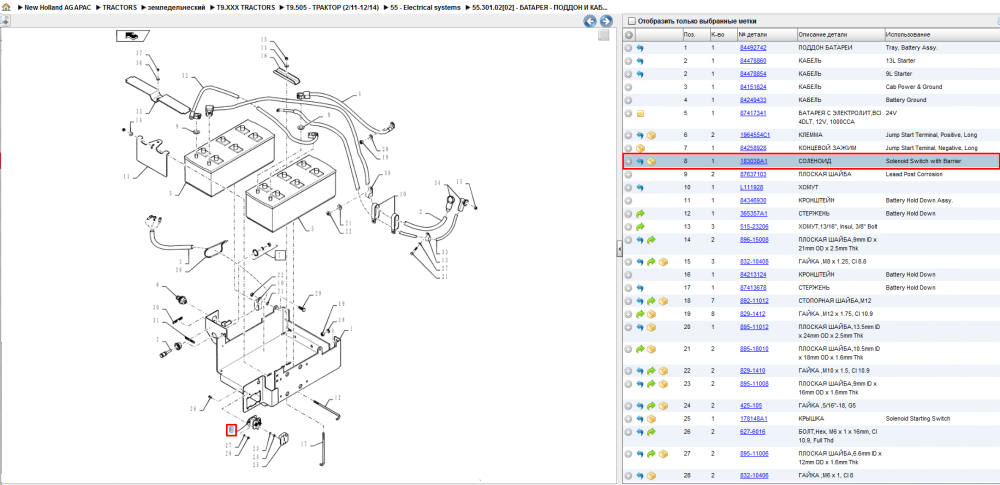Navigate to 'T9.505 - ТРАКТОР (2/11-12/14)' breadcrumb
The height and width of the screenshot is (485, 1000).
(330, 6)
